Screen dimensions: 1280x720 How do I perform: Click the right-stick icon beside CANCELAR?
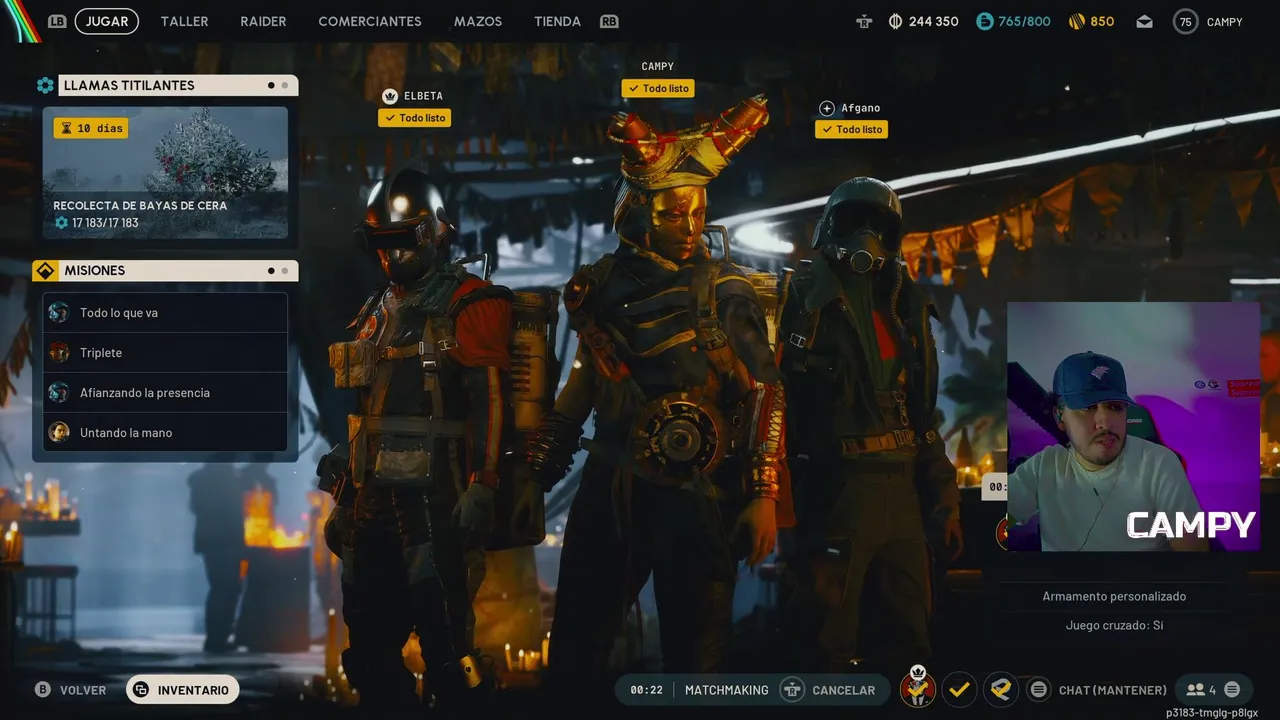(792, 690)
